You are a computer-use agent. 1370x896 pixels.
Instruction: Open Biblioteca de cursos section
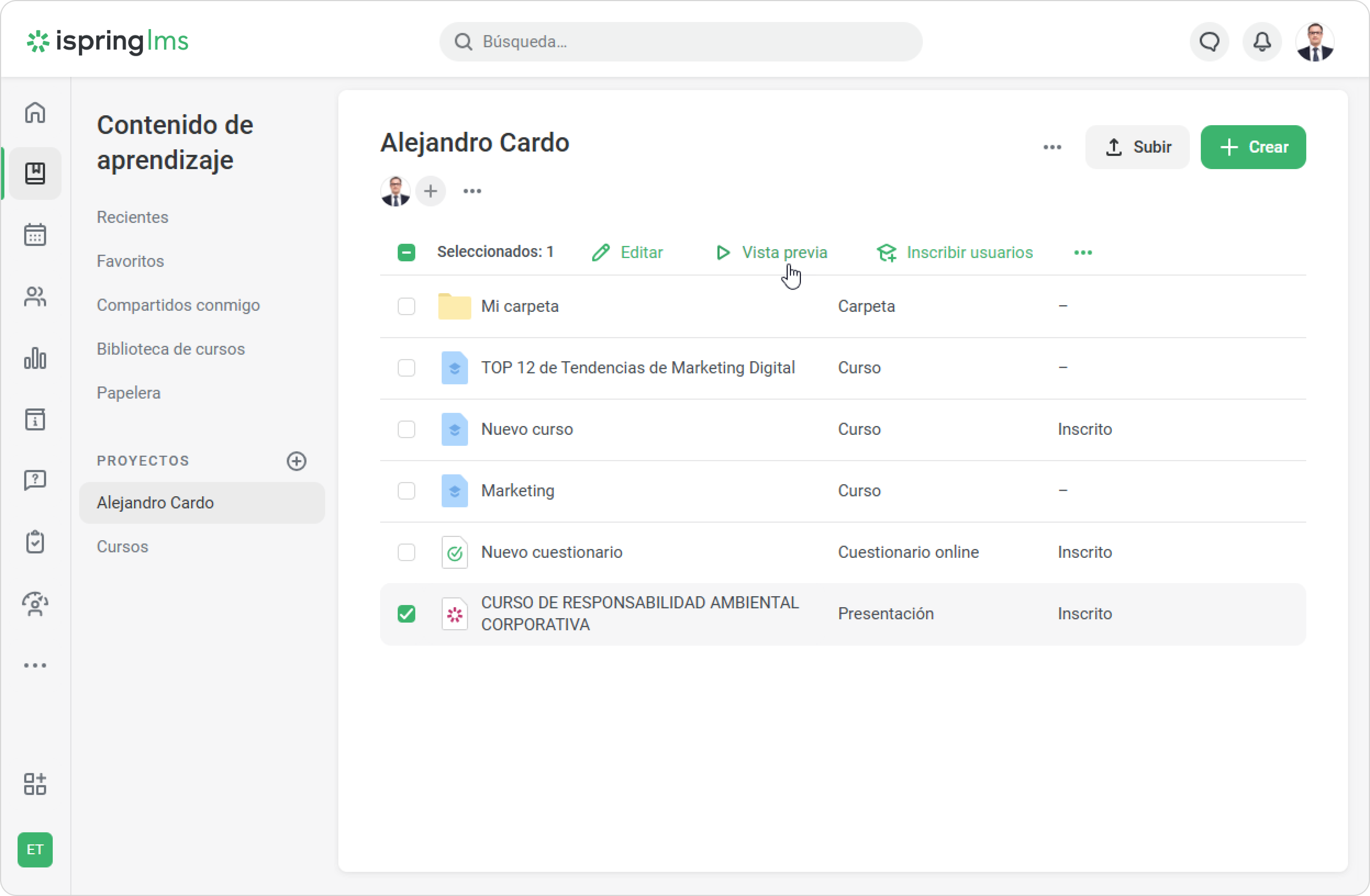coord(170,349)
